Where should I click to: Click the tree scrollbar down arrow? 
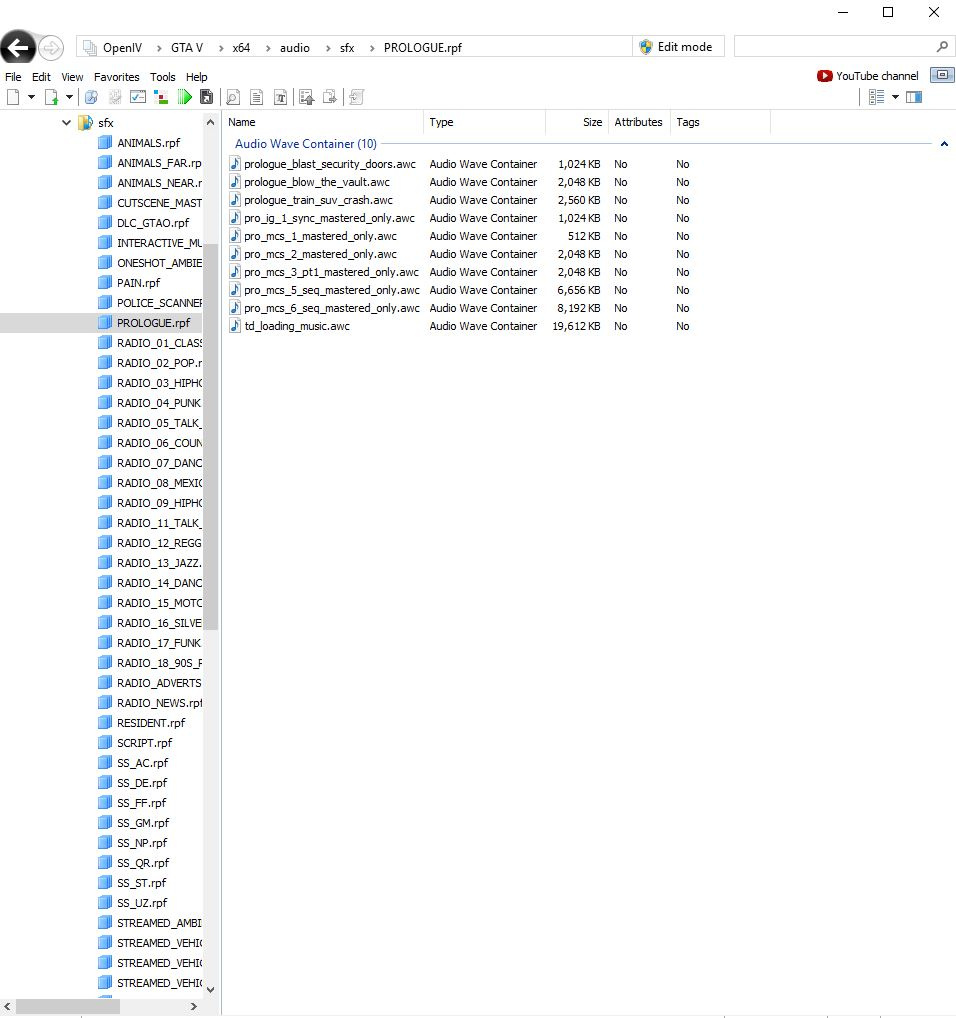(210, 989)
